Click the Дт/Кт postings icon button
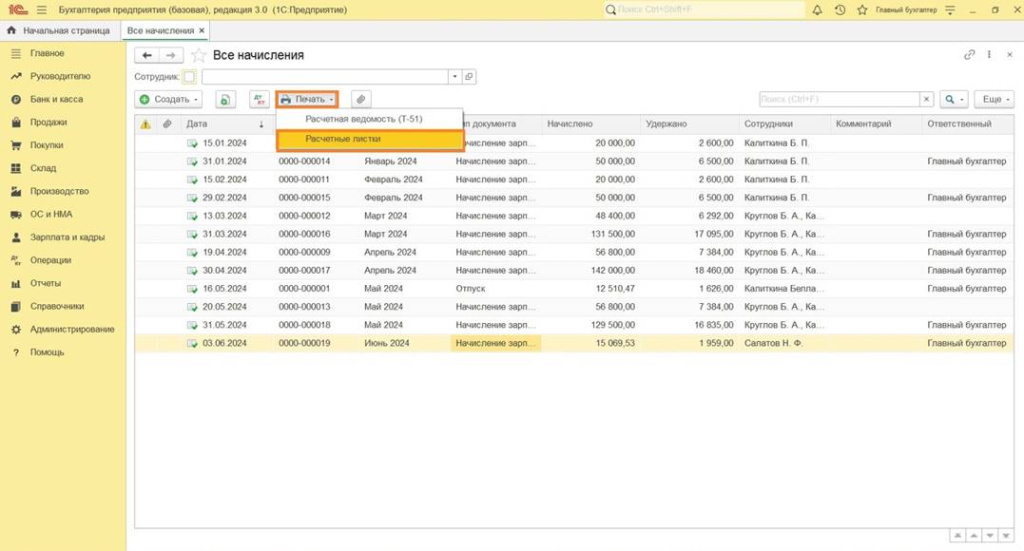 point(259,99)
